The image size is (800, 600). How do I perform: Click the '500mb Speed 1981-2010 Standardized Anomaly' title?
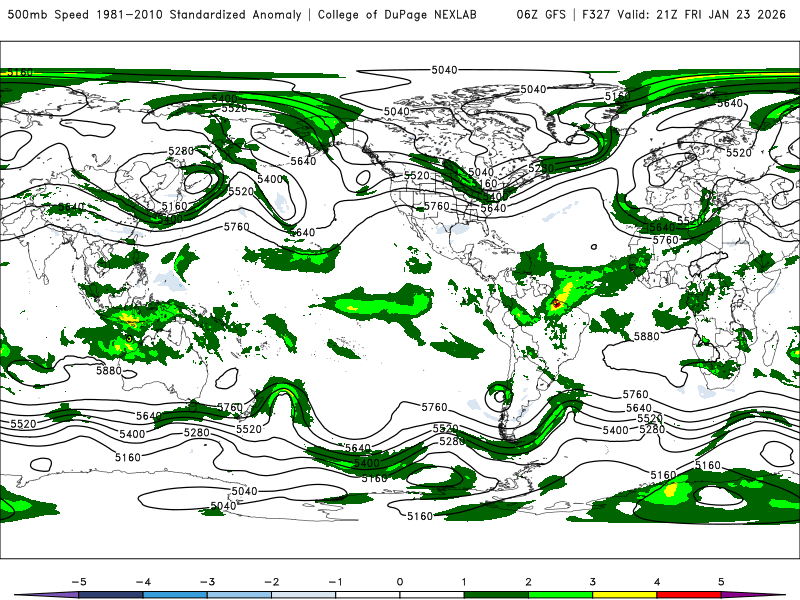click(154, 14)
